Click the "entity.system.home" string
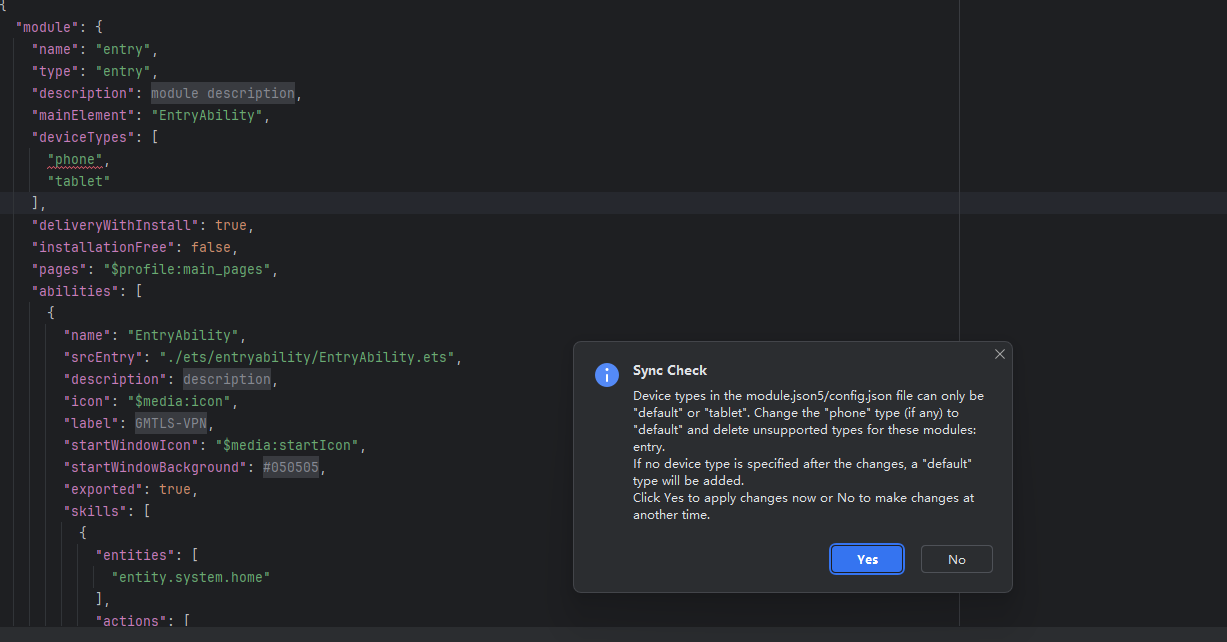This screenshot has height=642, width=1227. tap(191, 577)
